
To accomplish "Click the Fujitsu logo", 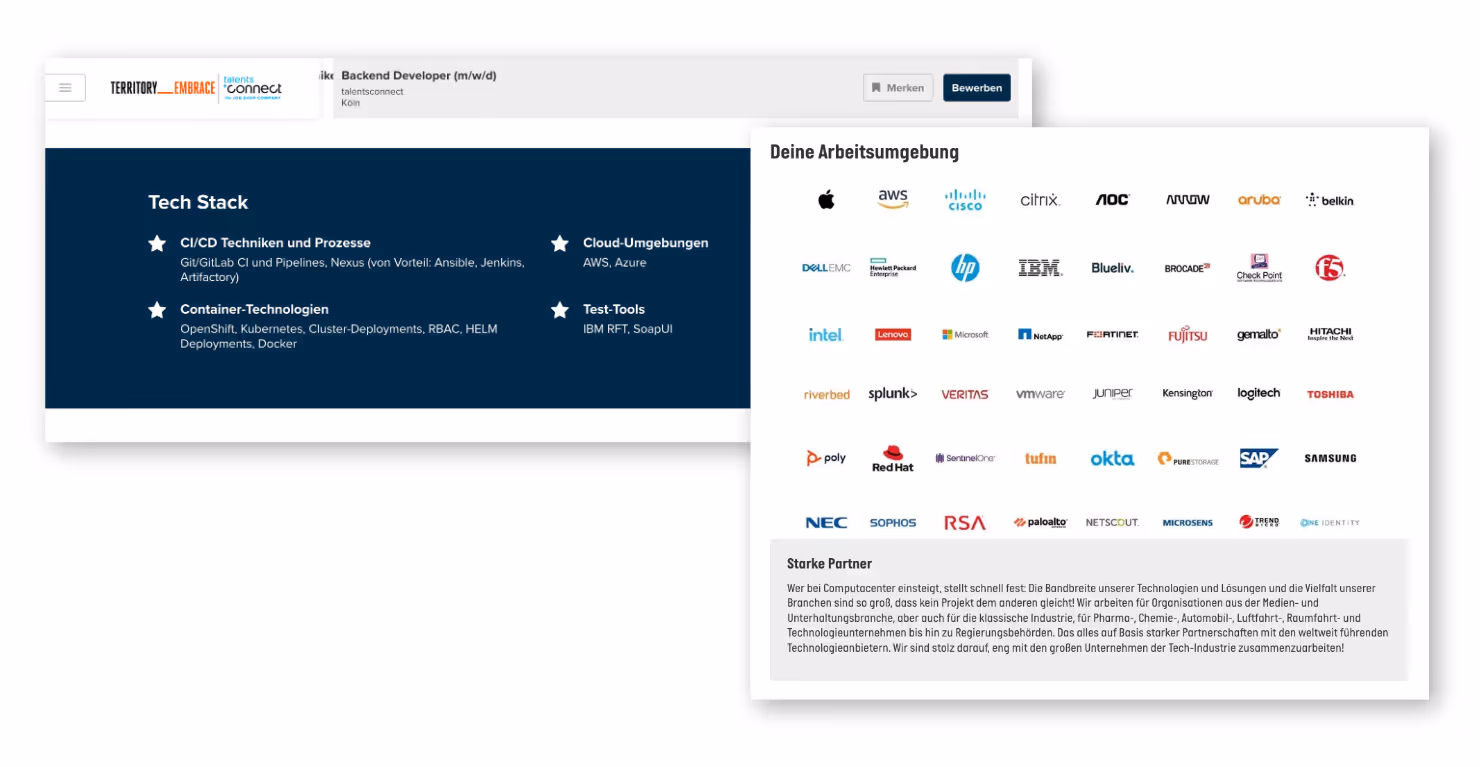I will point(1187,335).
